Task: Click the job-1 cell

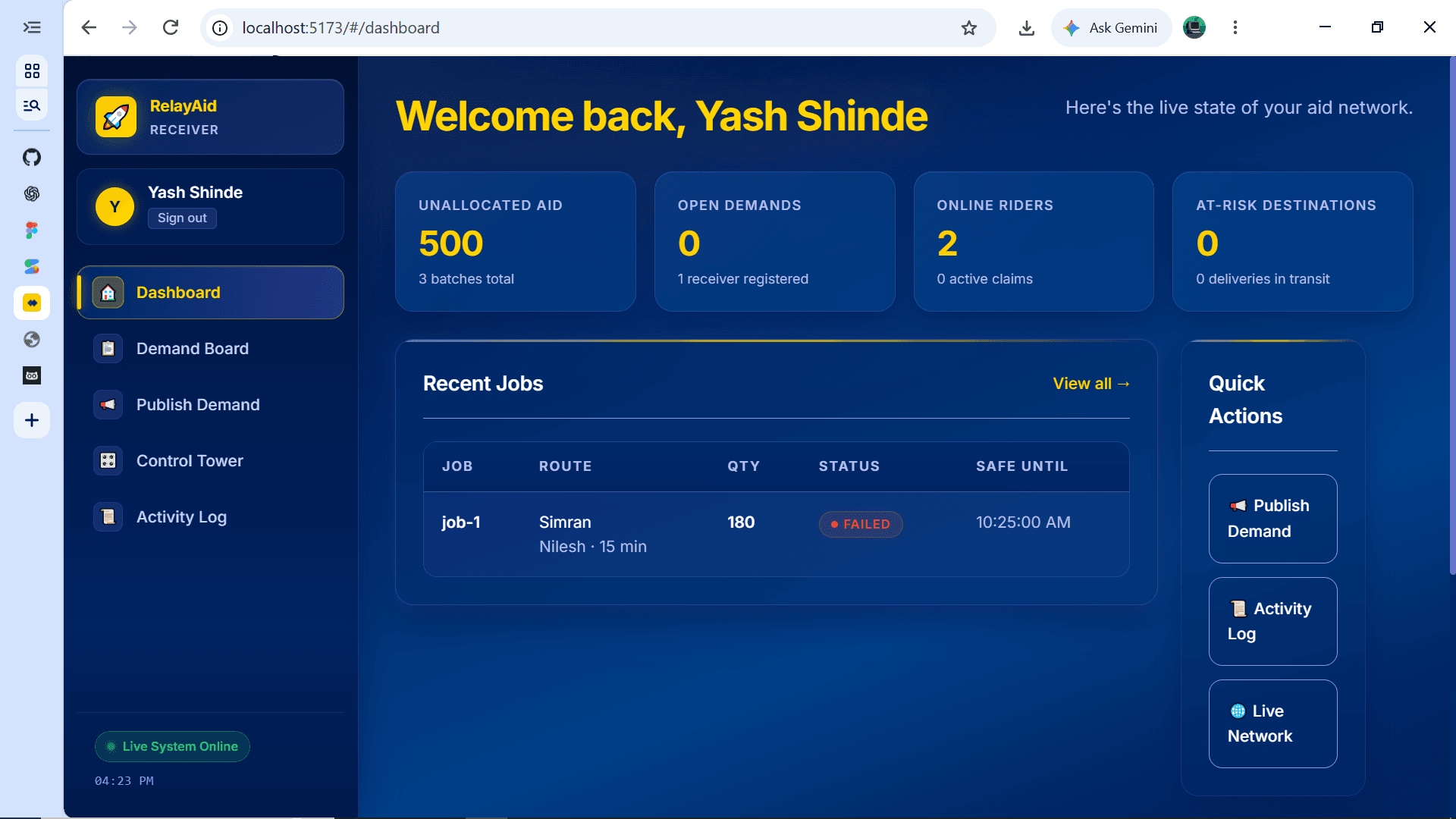Action: pos(461,522)
